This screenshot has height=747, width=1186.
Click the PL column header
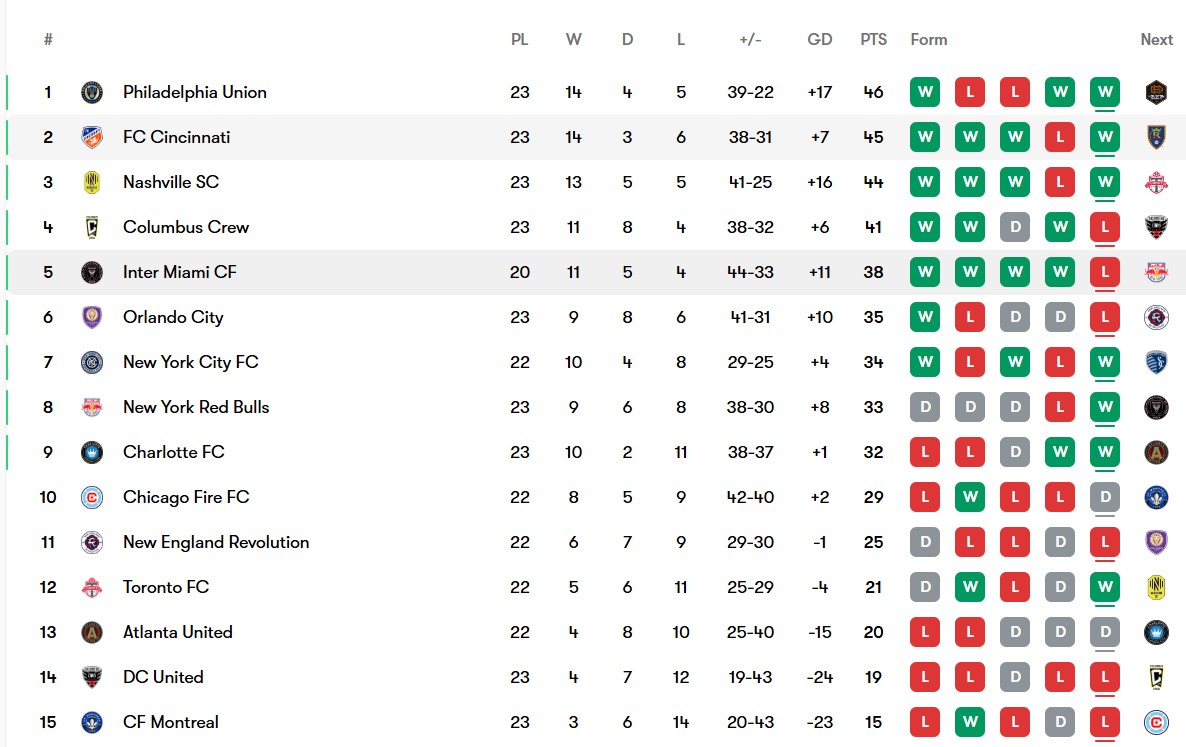pyautogui.click(x=520, y=39)
